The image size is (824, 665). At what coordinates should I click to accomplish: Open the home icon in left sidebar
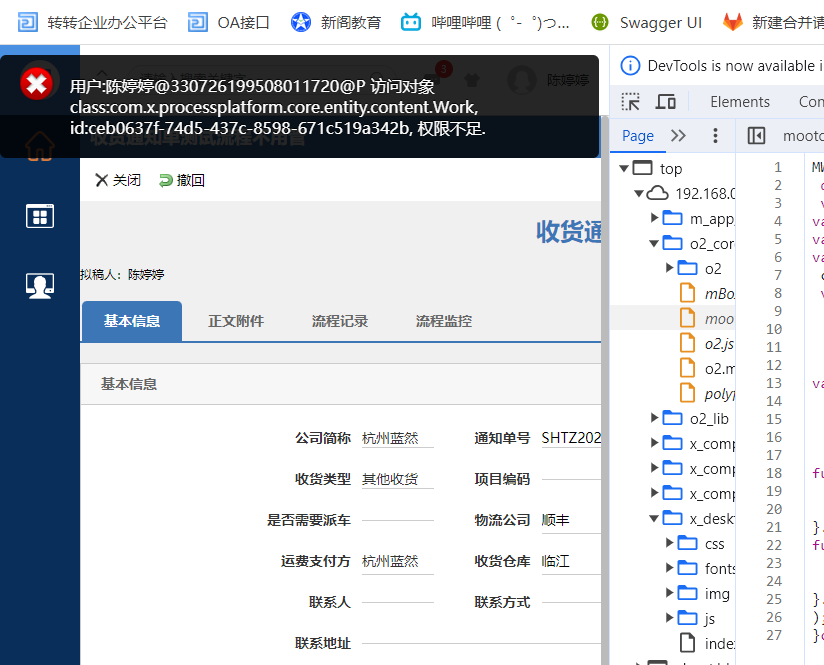pyautogui.click(x=40, y=147)
